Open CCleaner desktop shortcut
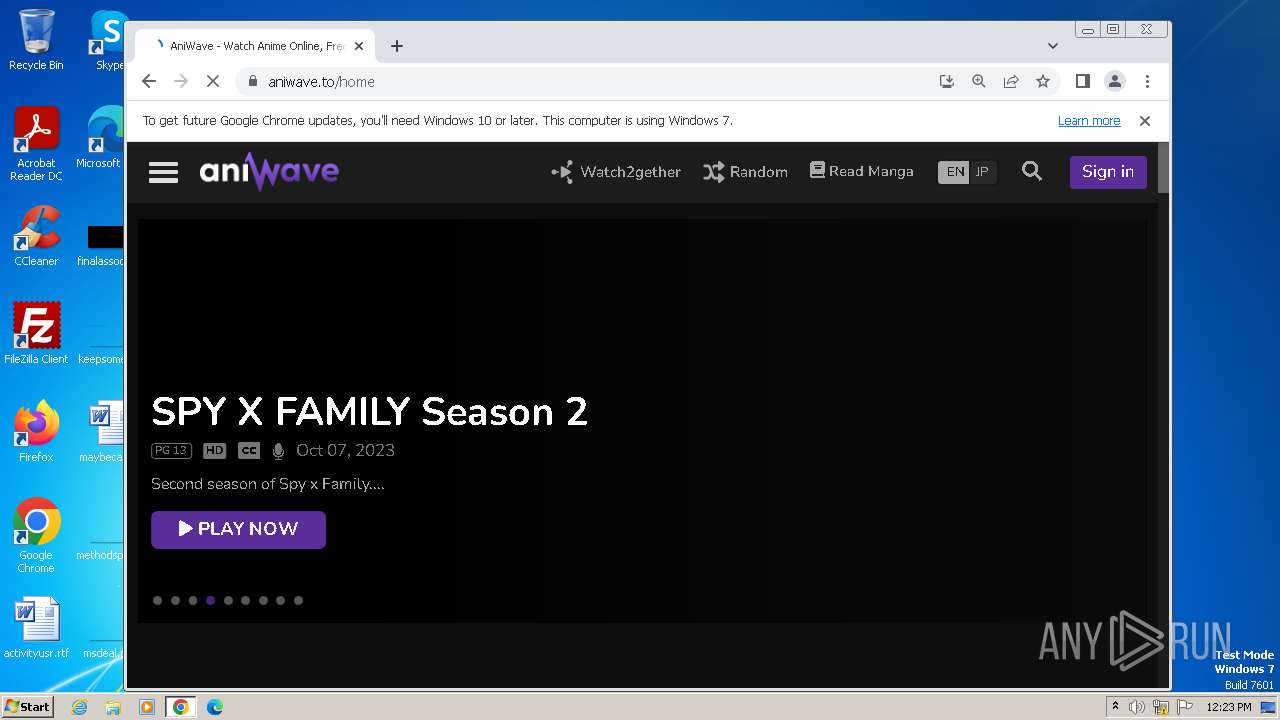Image resolution: width=1280 pixels, height=720 pixels. tap(36, 236)
